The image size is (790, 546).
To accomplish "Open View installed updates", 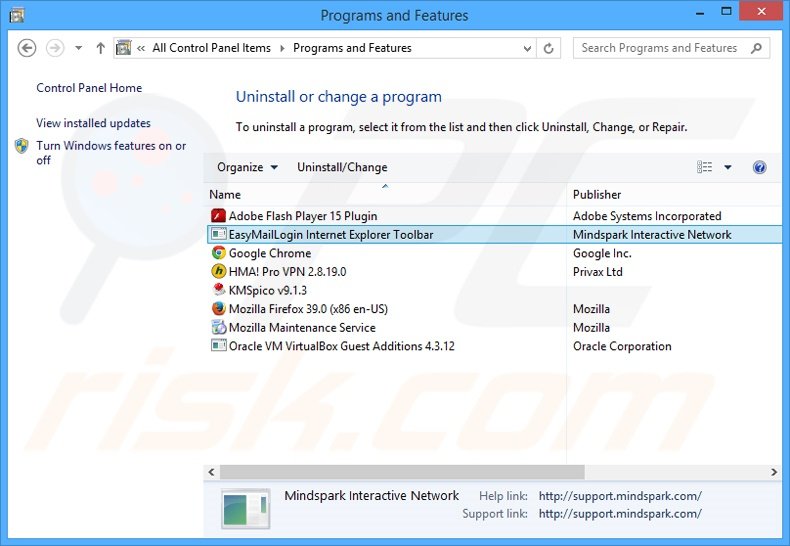I will [x=93, y=123].
